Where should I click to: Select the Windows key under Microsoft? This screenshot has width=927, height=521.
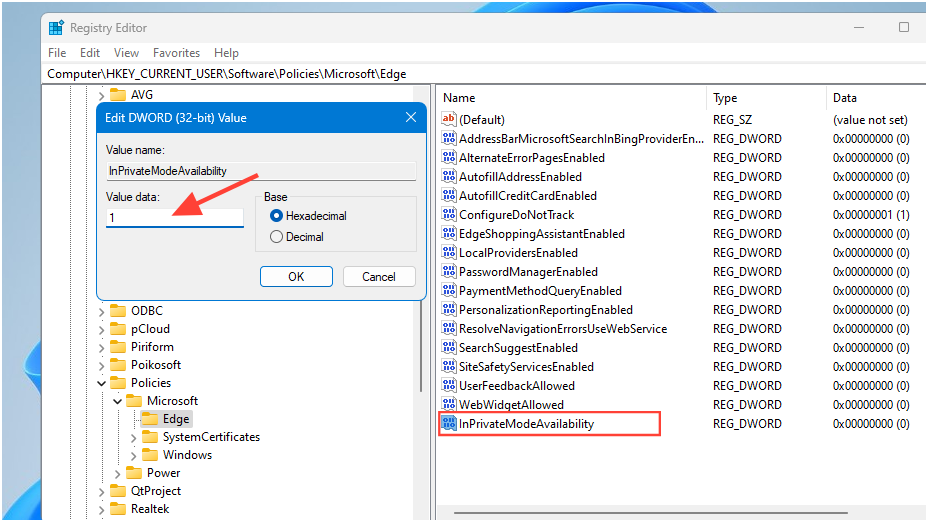[187, 455]
